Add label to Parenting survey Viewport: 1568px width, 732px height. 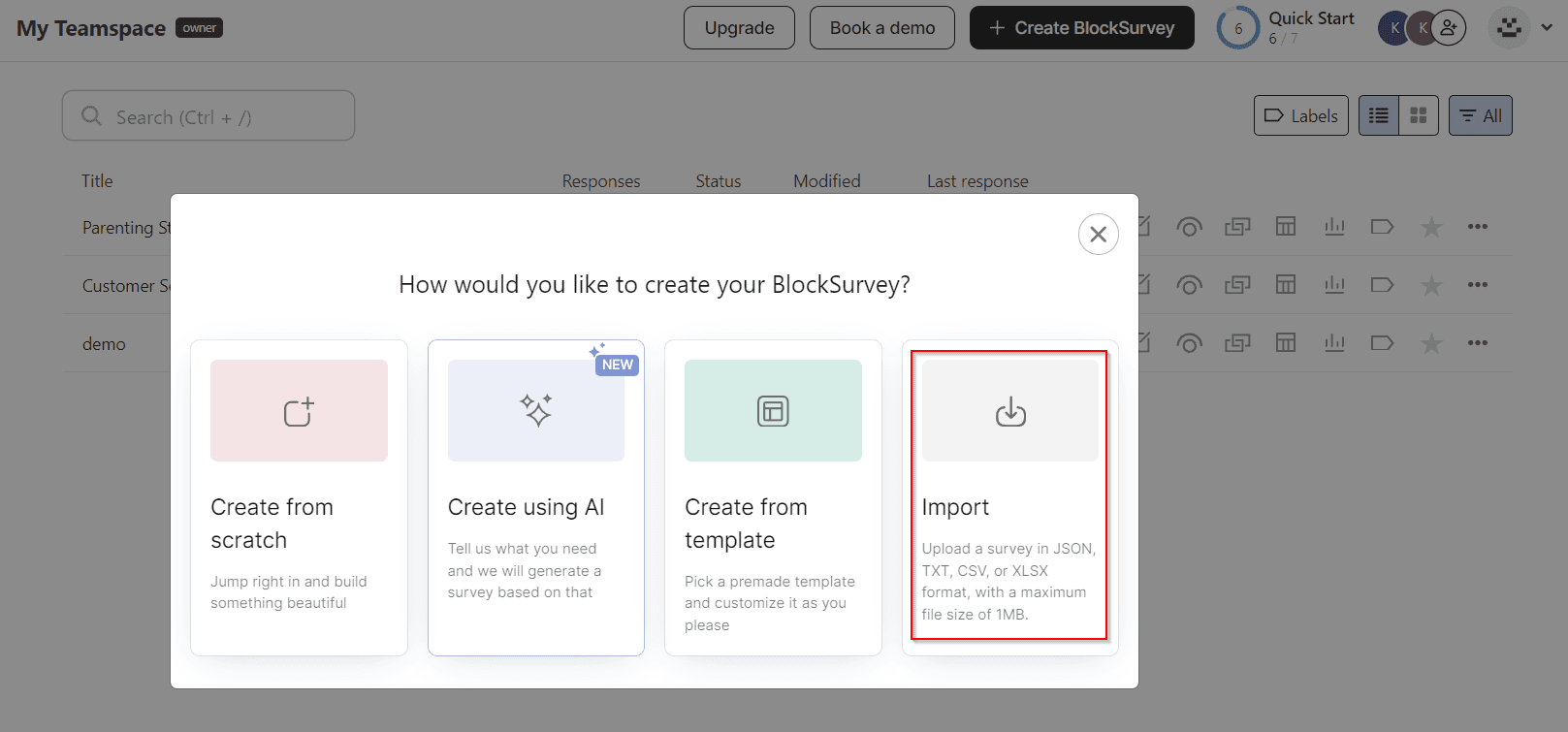click(1382, 227)
